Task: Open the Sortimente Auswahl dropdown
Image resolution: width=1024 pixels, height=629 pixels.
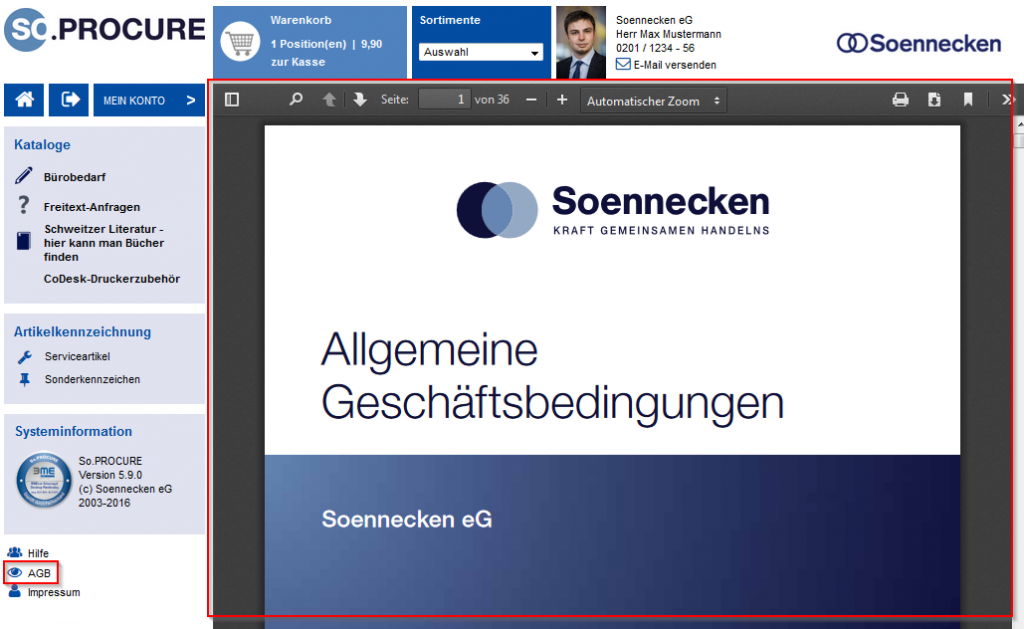Action: 481,52
